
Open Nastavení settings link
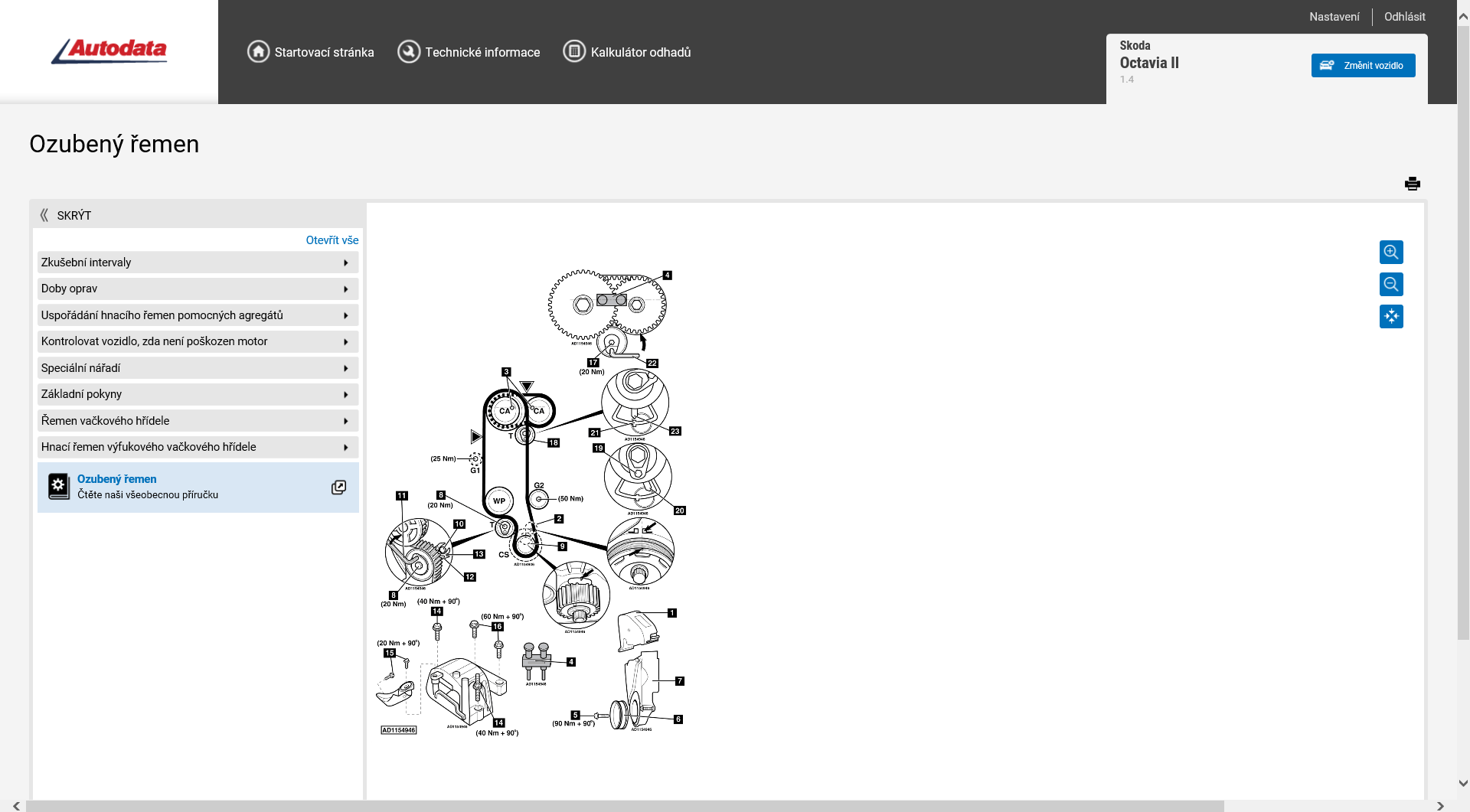click(x=1334, y=17)
